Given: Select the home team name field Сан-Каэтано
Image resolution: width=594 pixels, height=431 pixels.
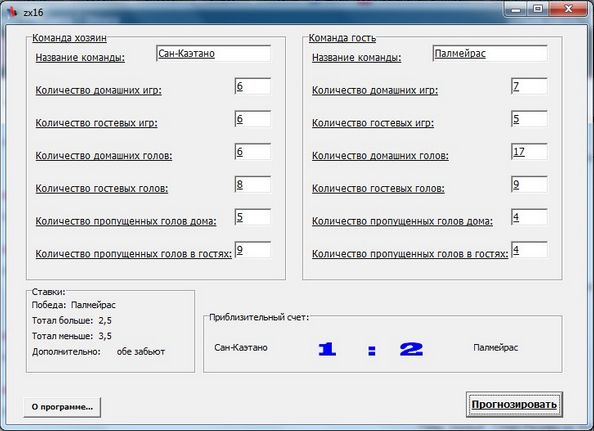Looking at the screenshot, I should click(214, 53).
